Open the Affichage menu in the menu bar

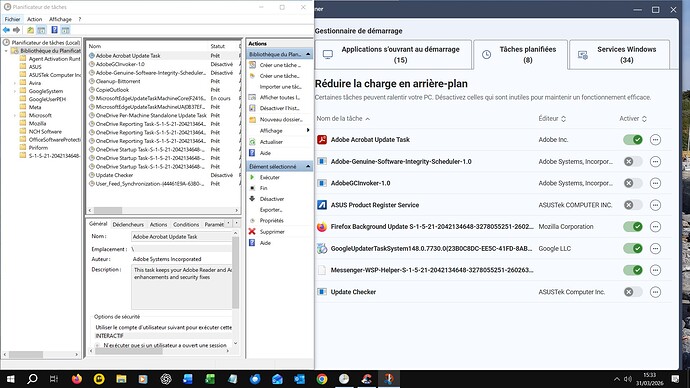[60, 19]
